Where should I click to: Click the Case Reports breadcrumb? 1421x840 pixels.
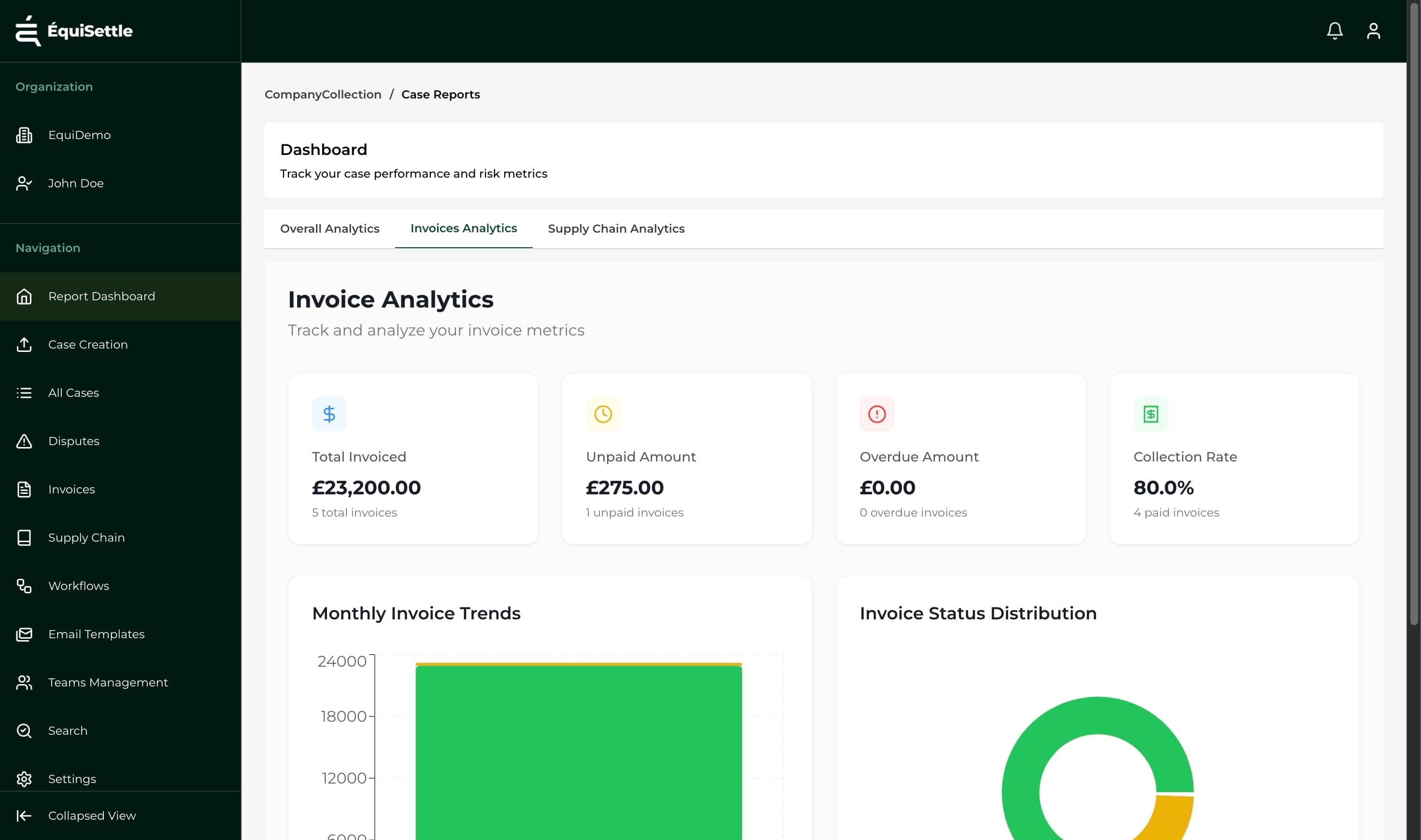pos(441,95)
